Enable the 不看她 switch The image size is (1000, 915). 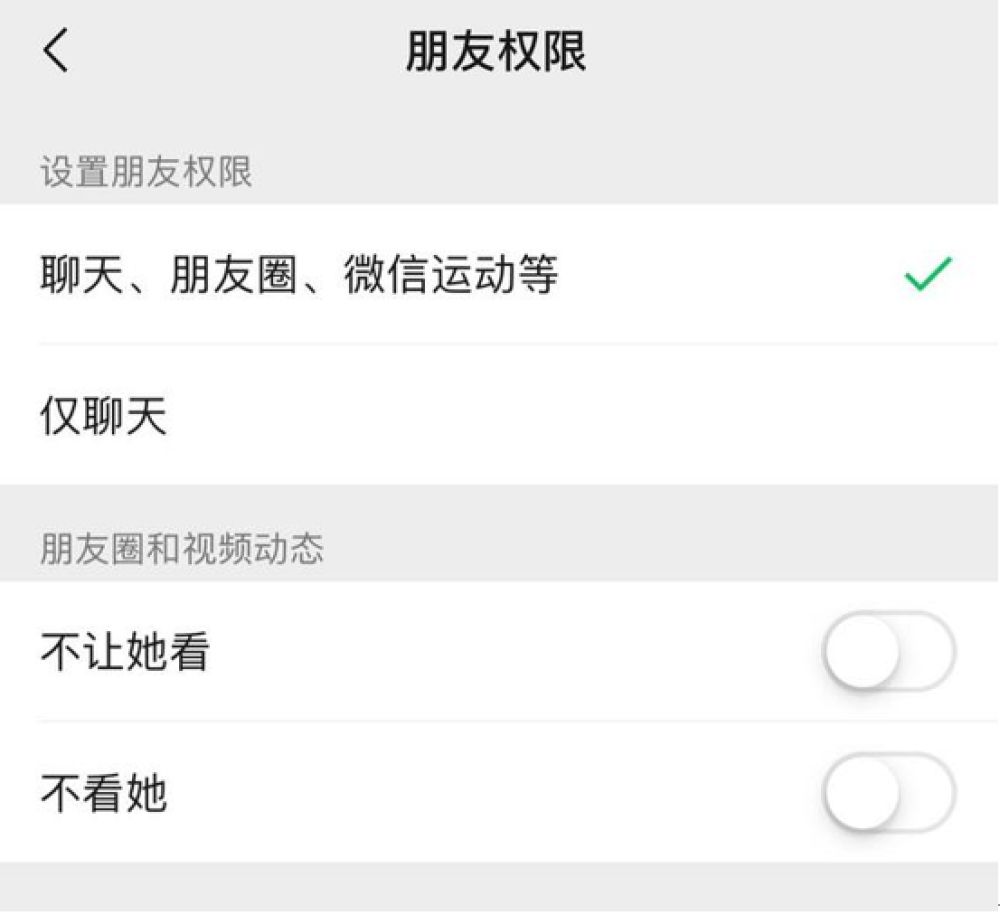coord(889,793)
